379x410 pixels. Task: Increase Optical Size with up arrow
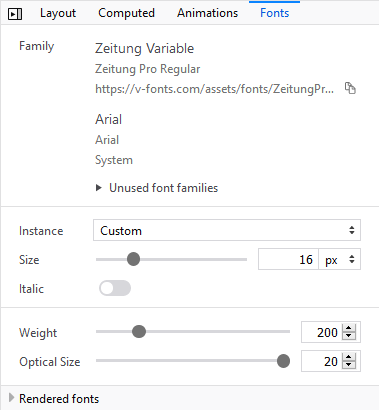(x=349, y=357)
